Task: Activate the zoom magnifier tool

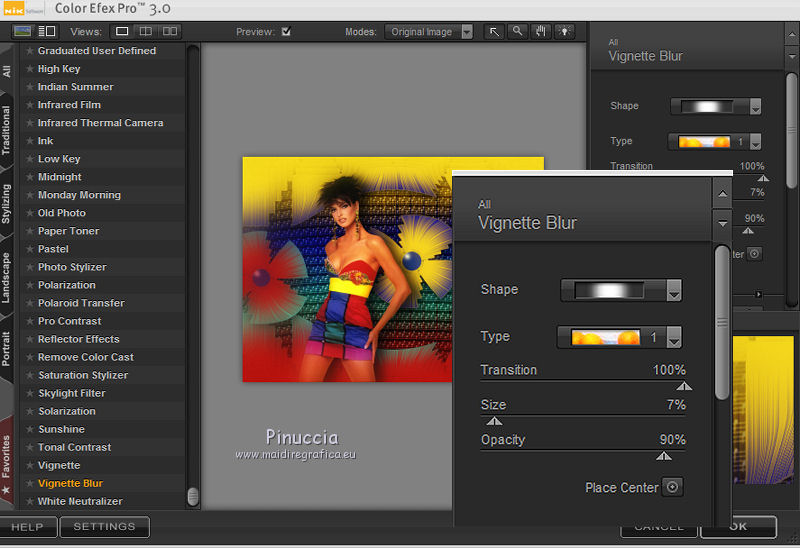Action: pos(517,32)
